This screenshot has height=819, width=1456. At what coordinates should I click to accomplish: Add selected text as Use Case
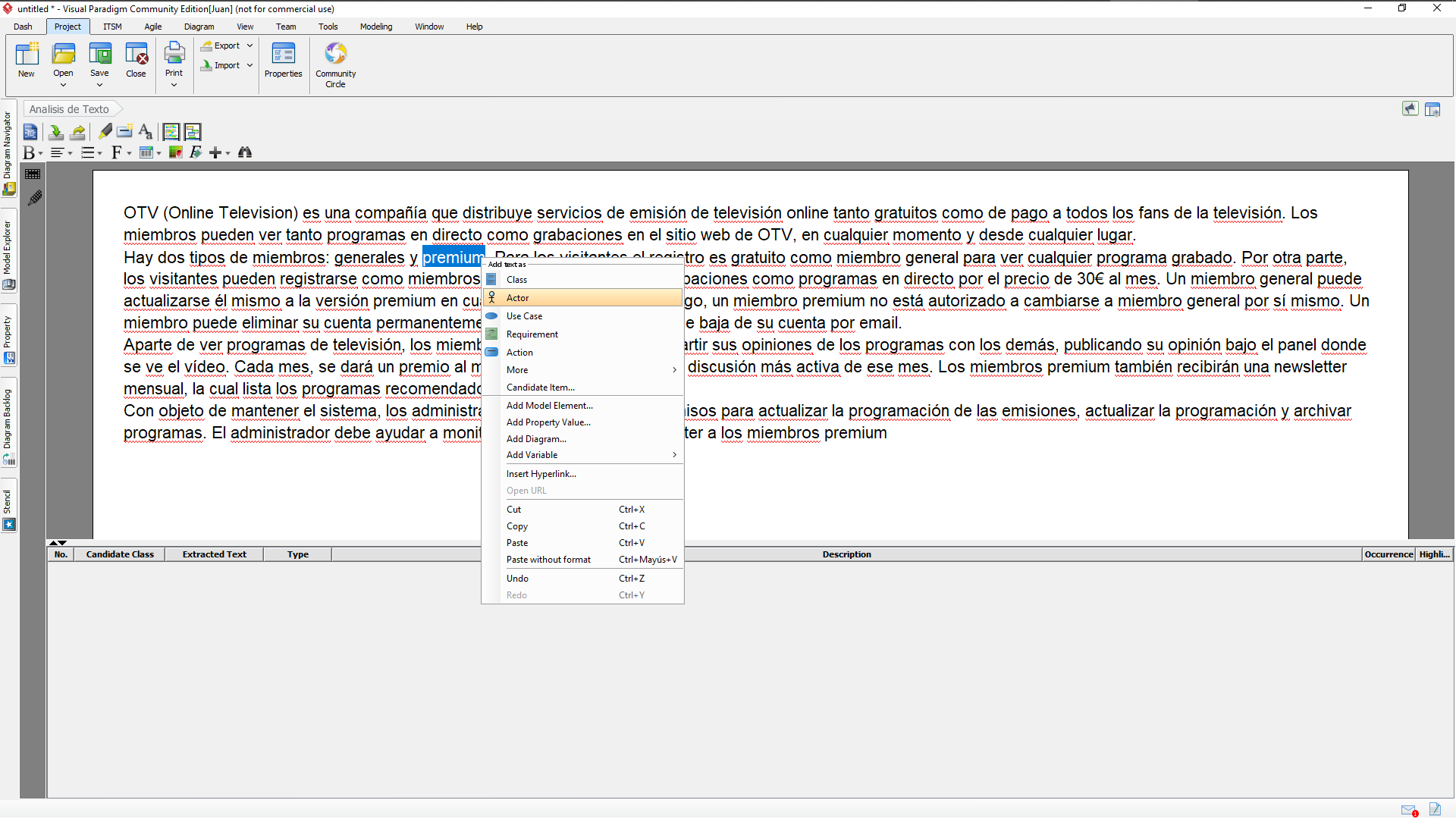coord(583,316)
